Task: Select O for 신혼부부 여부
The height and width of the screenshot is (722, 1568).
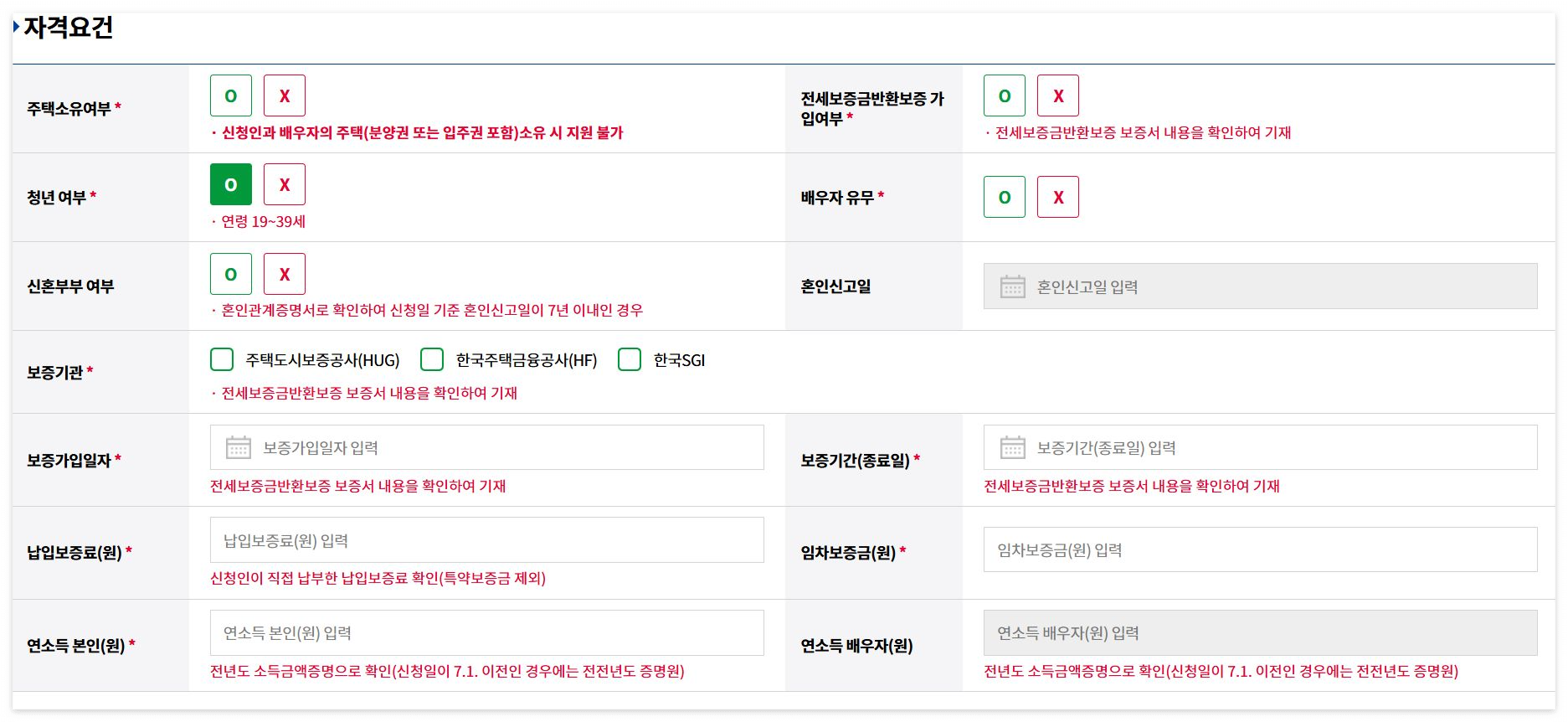Action: point(230,274)
